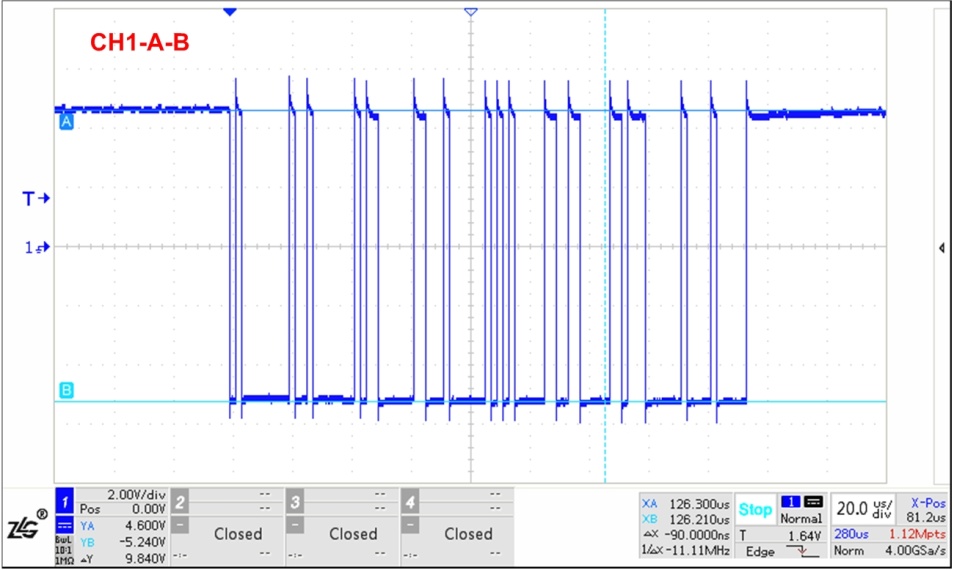Click the black trigger coupling icon beside source 1
This screenshot has width=954, height=570.
pyautogui.click(x=814, y=501)
